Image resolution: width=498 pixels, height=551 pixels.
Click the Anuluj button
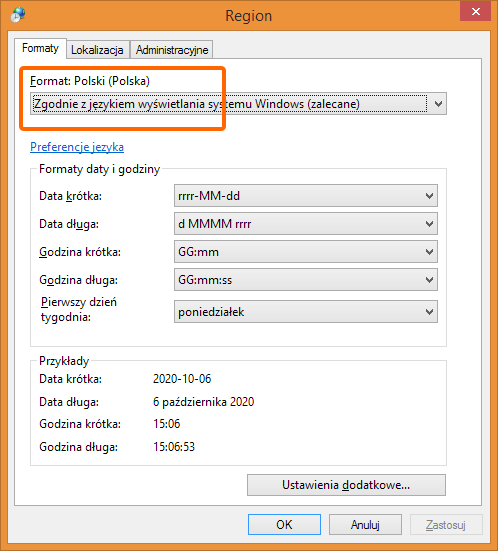pyautogui.click(x=365, y=525)
